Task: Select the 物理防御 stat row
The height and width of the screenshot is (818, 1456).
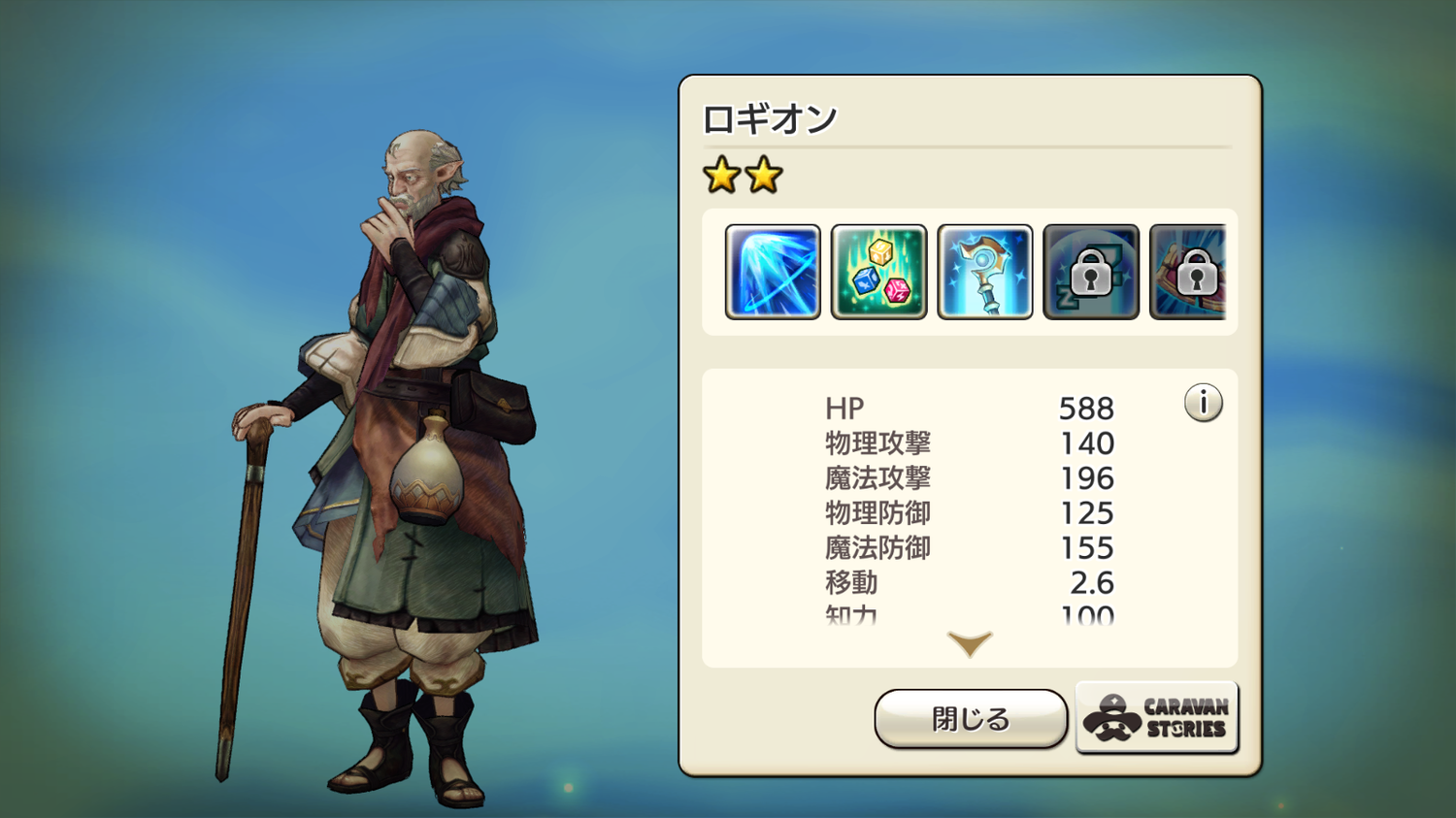Action: [970, 513]
